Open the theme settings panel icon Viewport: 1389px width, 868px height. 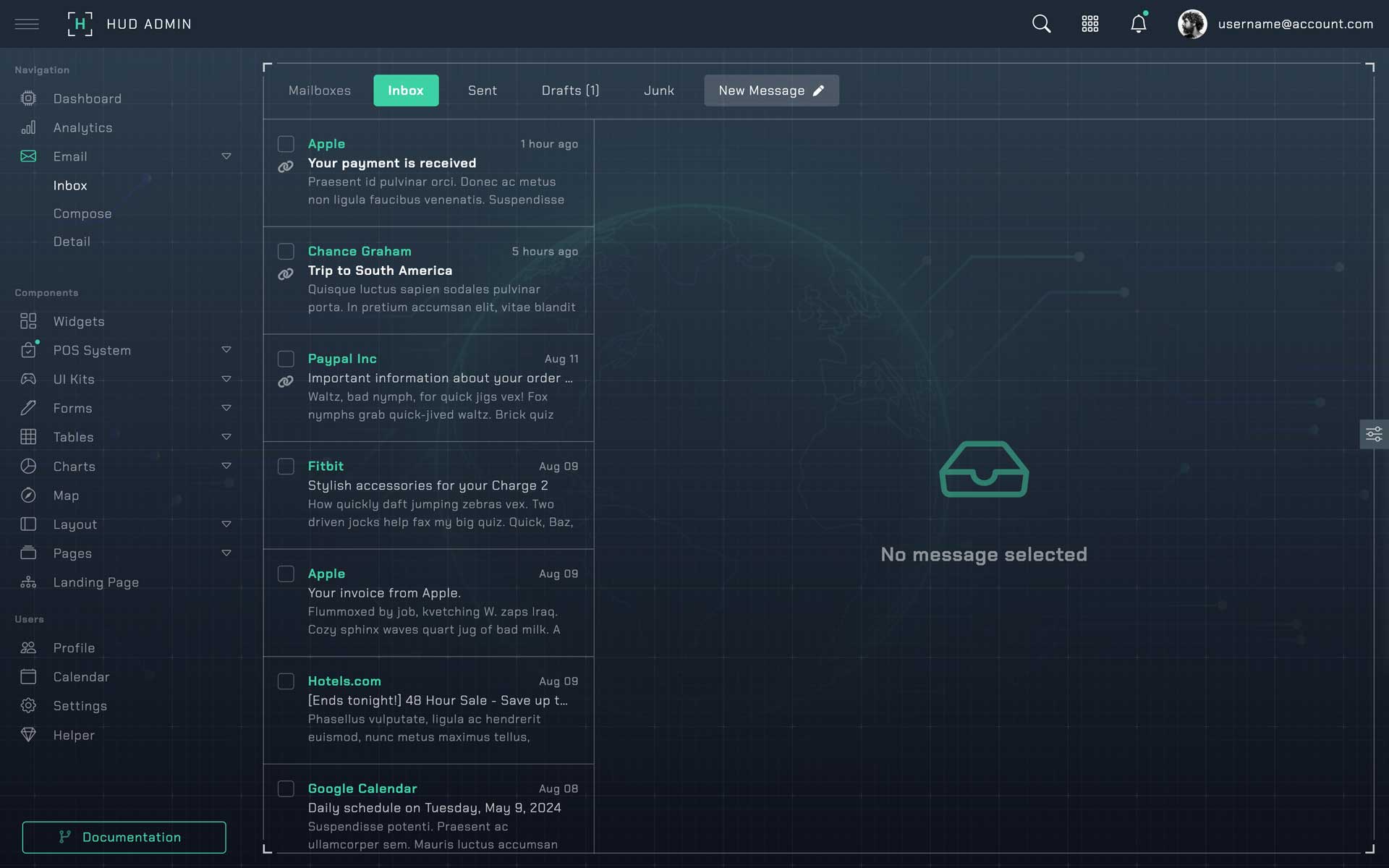click(x=1373, y=434)
